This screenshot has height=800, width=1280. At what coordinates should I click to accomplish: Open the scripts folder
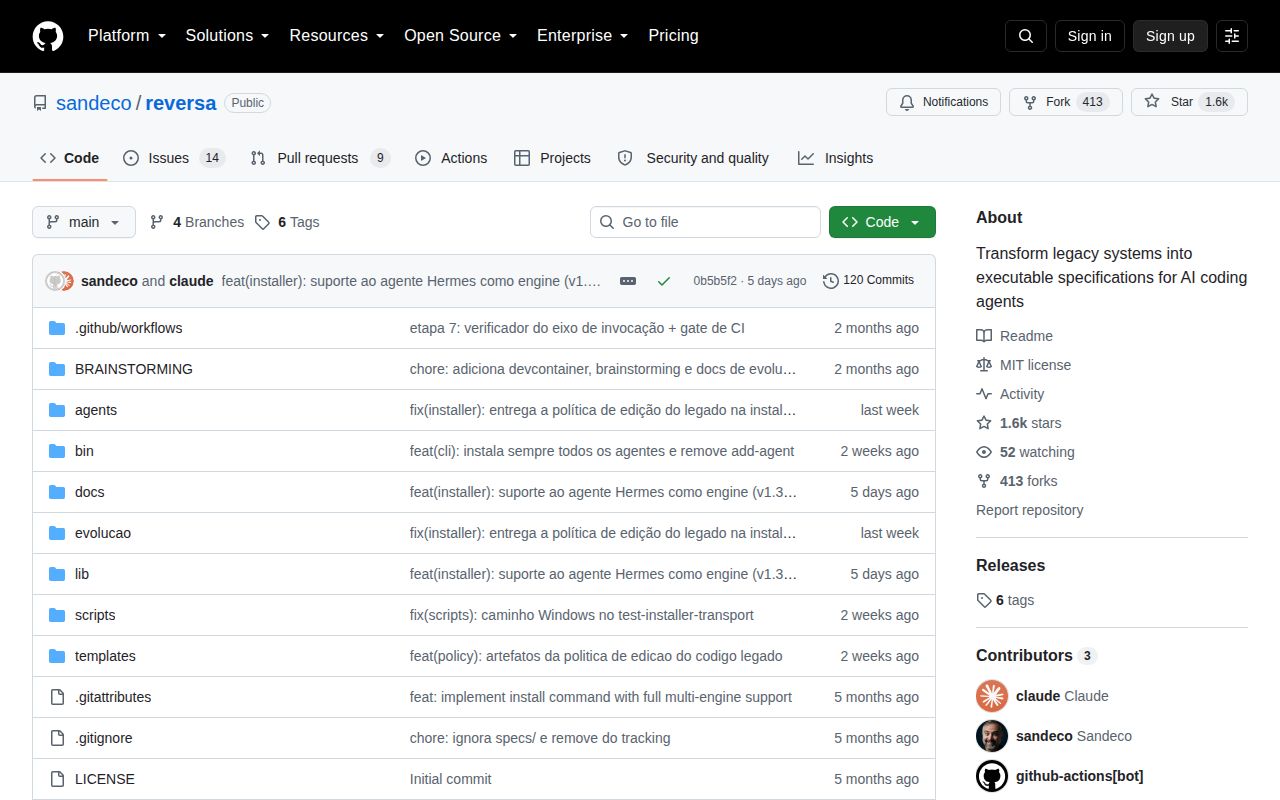[x=95, y=615]
